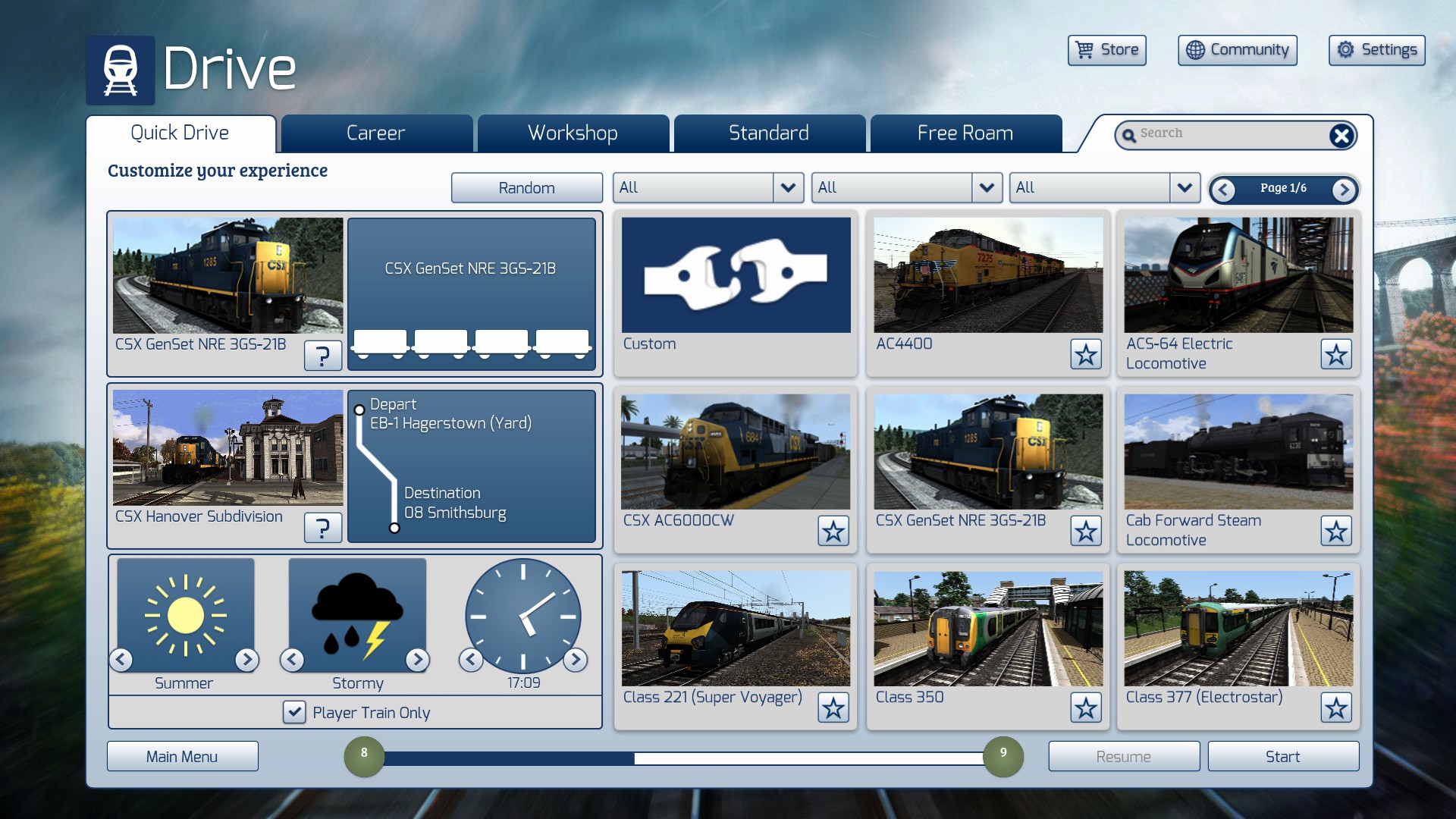Image resolution: width=1456 pixels, height=819 pixels.
Task: Select the Cab Forward Steam Locomotive thumbnail
Action: click(1238, 452)
